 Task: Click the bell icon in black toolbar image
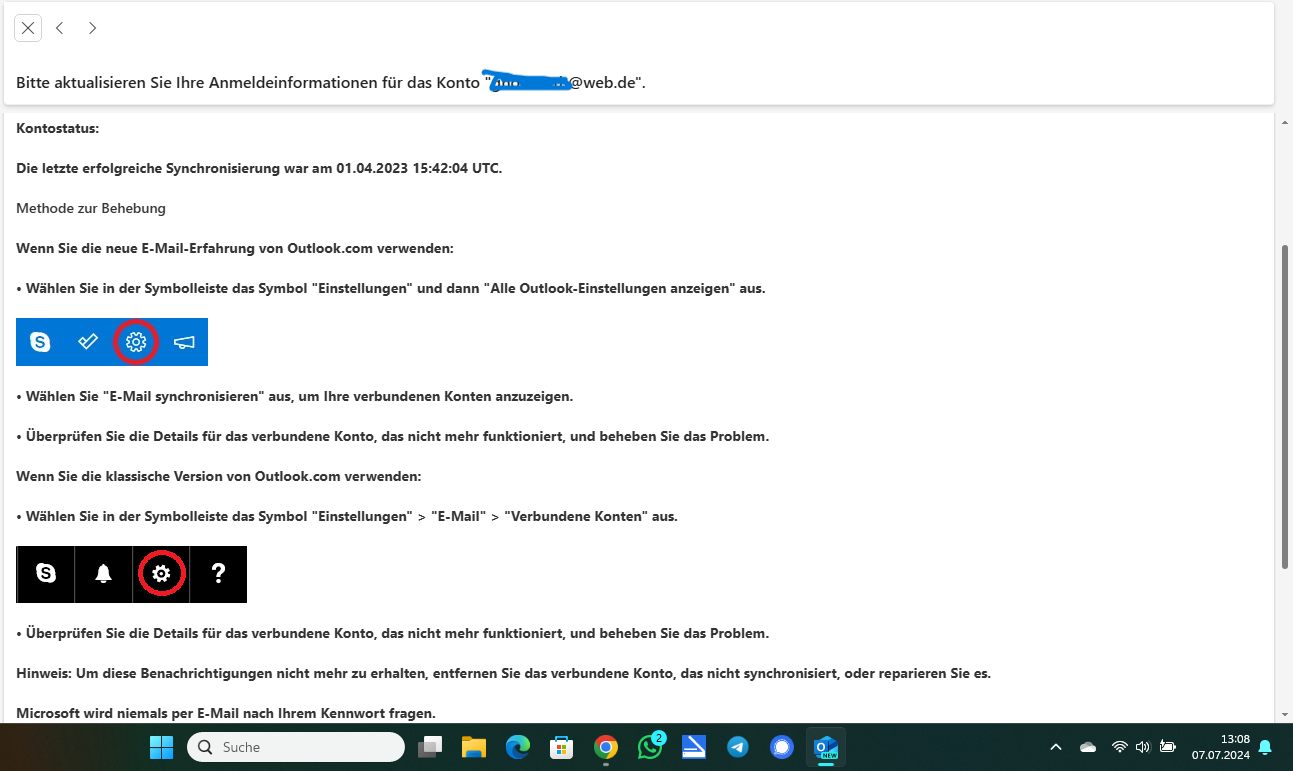pos(103,573)
